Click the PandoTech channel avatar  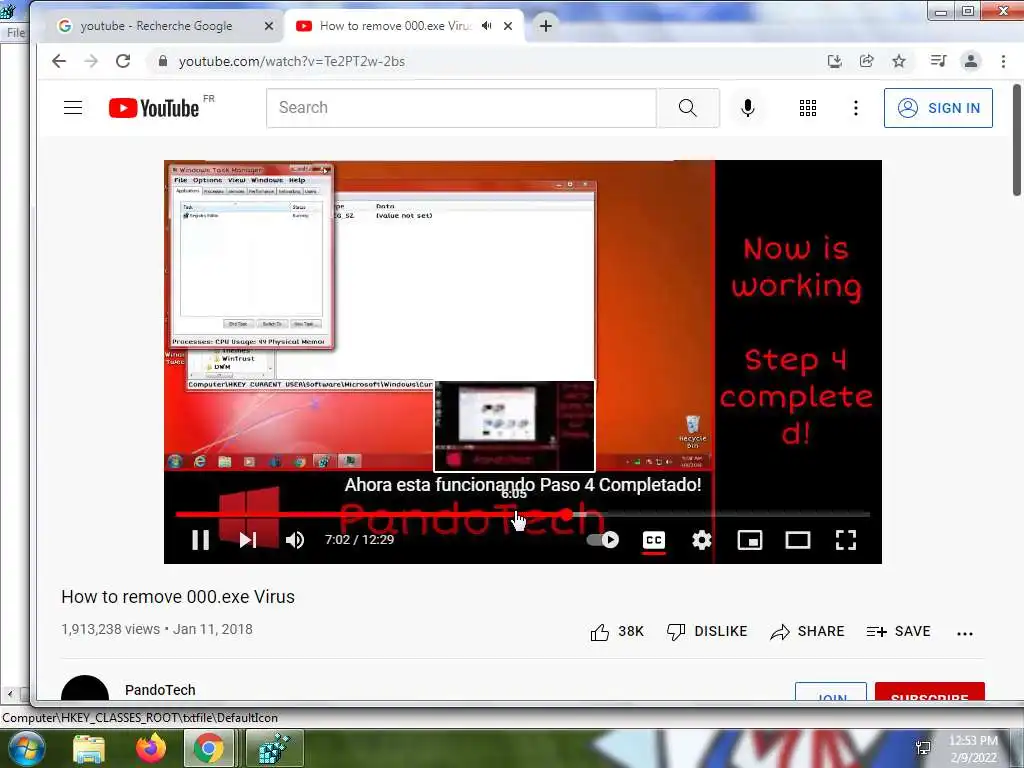pos(85,688)
